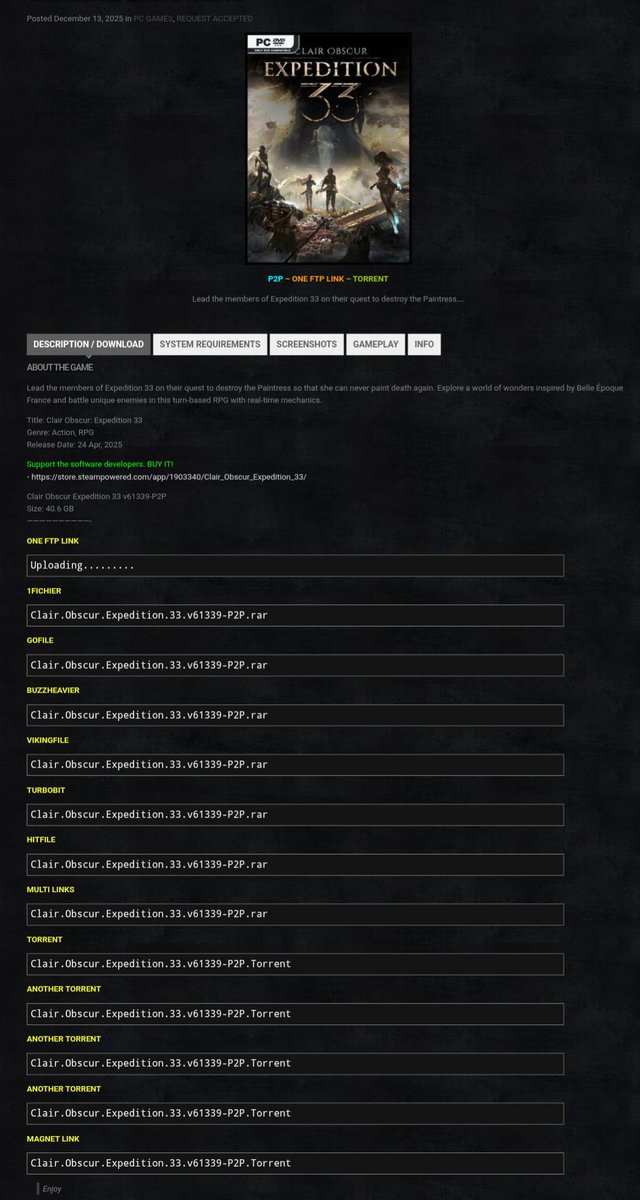The image size is (640, 1200).
Task: Click the cyan P2P text below the cover
Action: 275,279
